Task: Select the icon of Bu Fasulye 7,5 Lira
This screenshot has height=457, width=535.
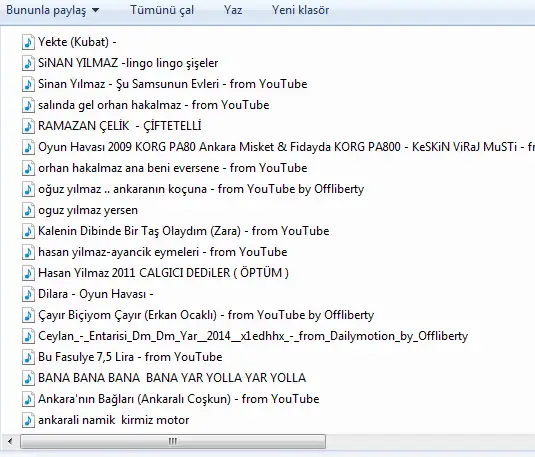Action: click(x=28, y=357)
